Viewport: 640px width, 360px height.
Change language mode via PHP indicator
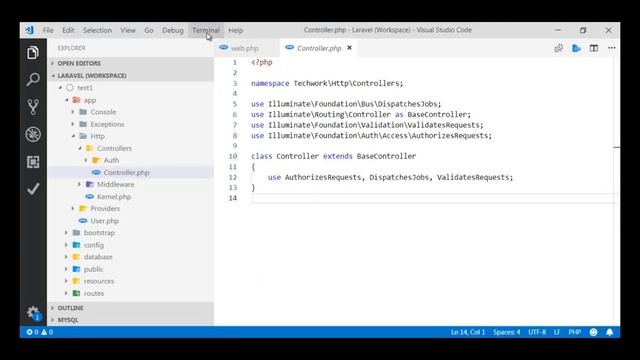pyautogui.click(x=575, y=332)
